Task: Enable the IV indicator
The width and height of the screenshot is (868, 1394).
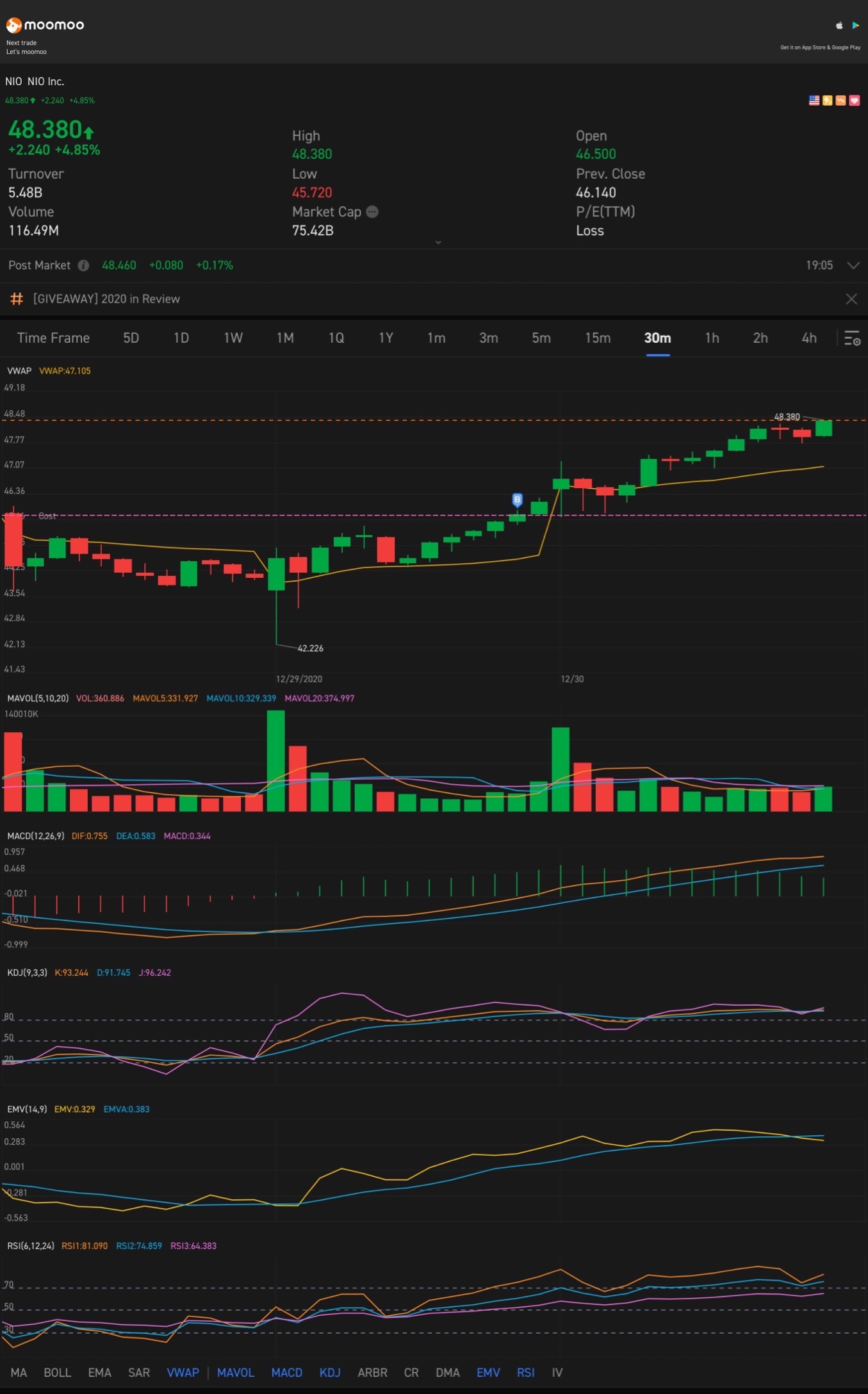Action: point(557,1372)
